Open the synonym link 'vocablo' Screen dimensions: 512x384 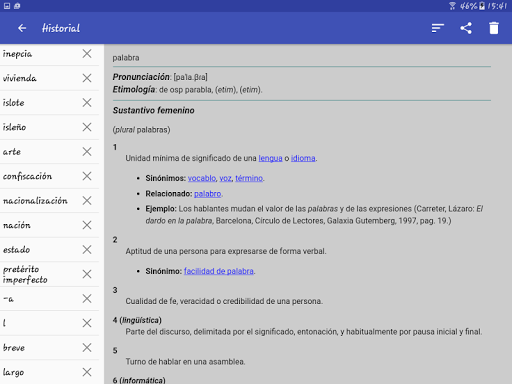[x=202, y=178]
